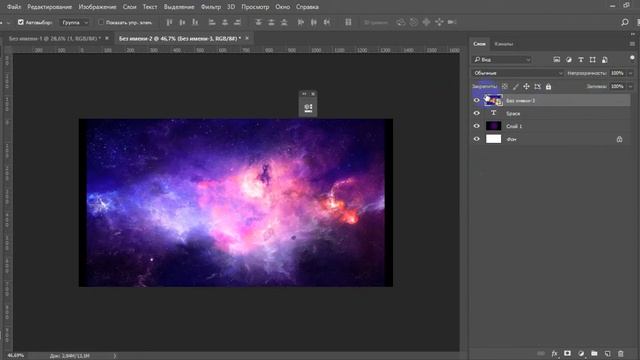The width and height of the screenshot is (640, 360).
Task: Create a new layer icon
Action: pos(607,353)
